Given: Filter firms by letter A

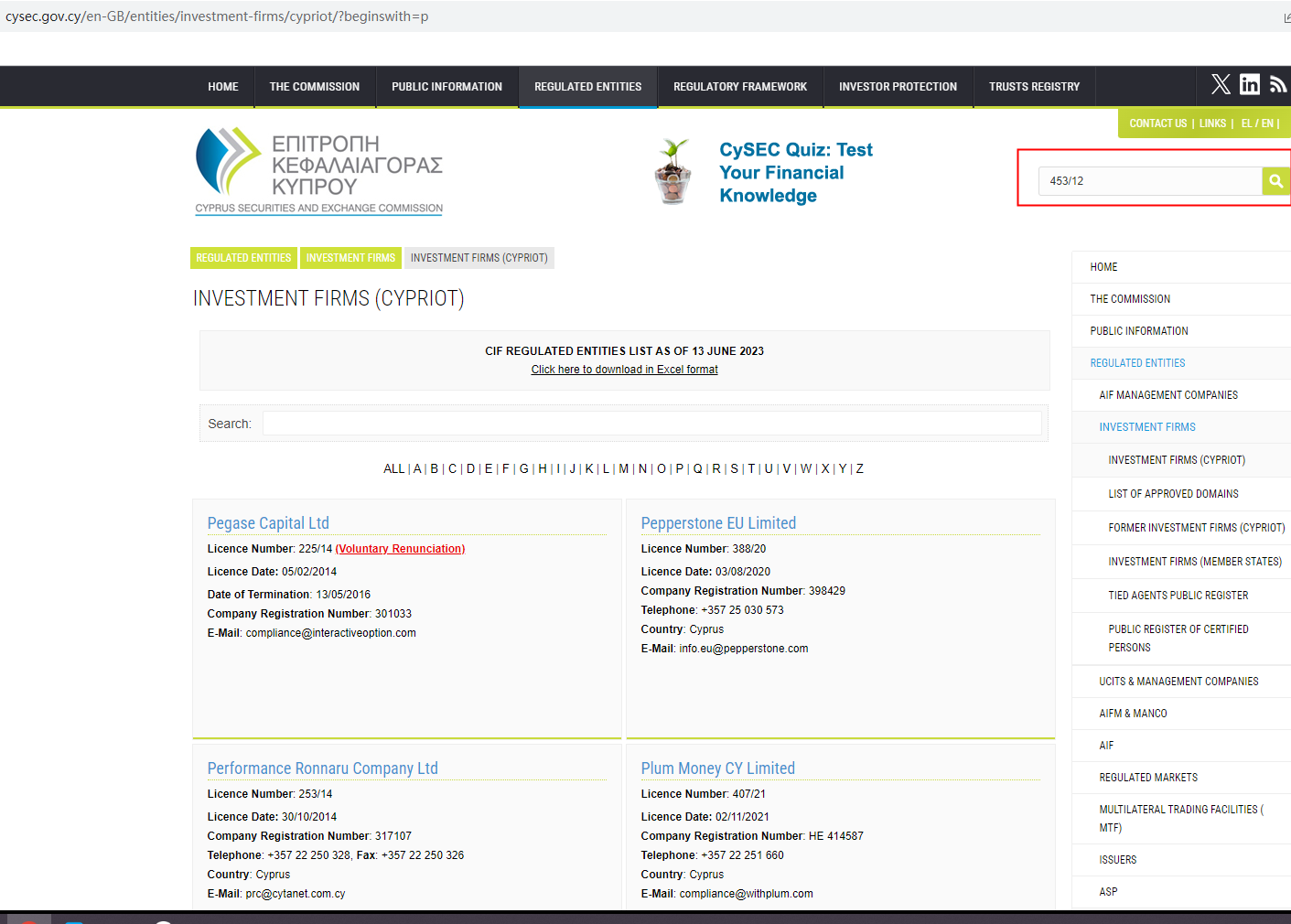Looking at the screenshot, I should pos(417,468).
